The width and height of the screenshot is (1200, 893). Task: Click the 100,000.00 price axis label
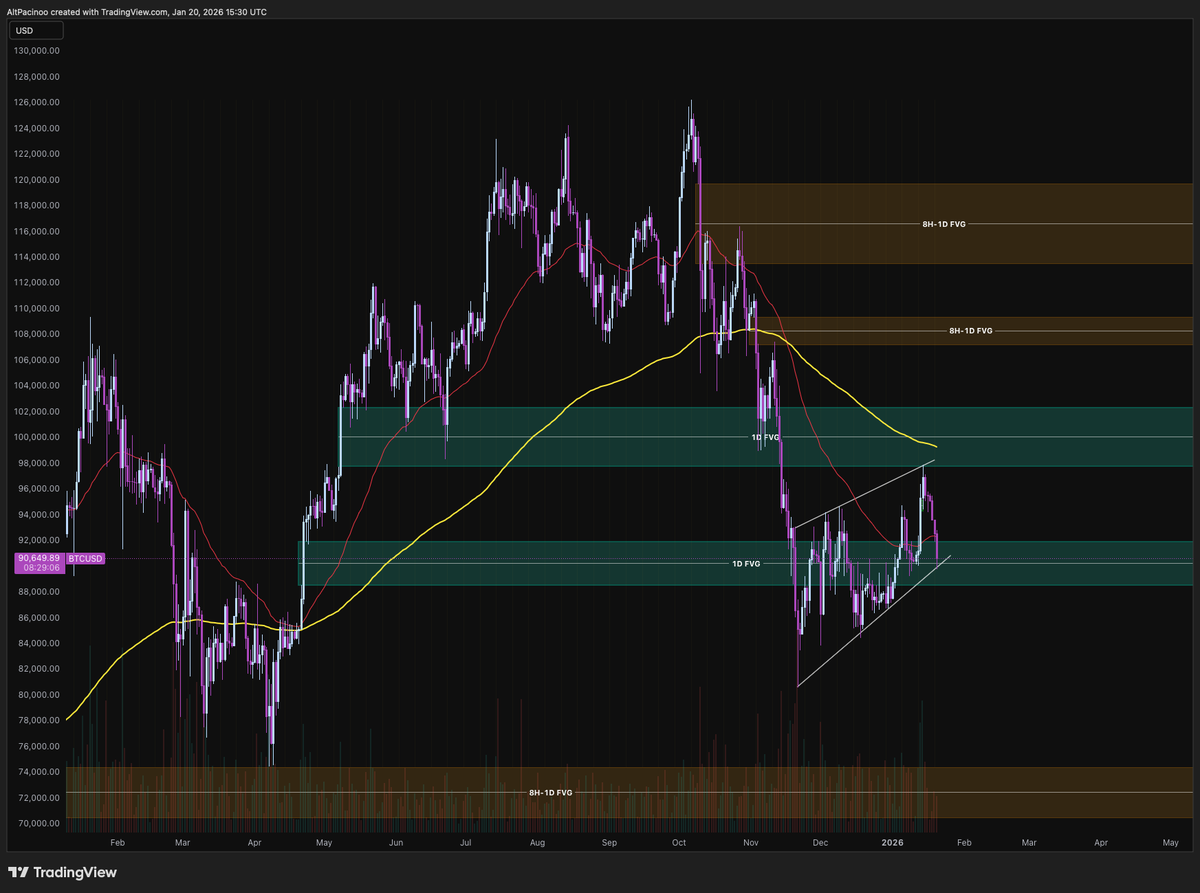38,437
